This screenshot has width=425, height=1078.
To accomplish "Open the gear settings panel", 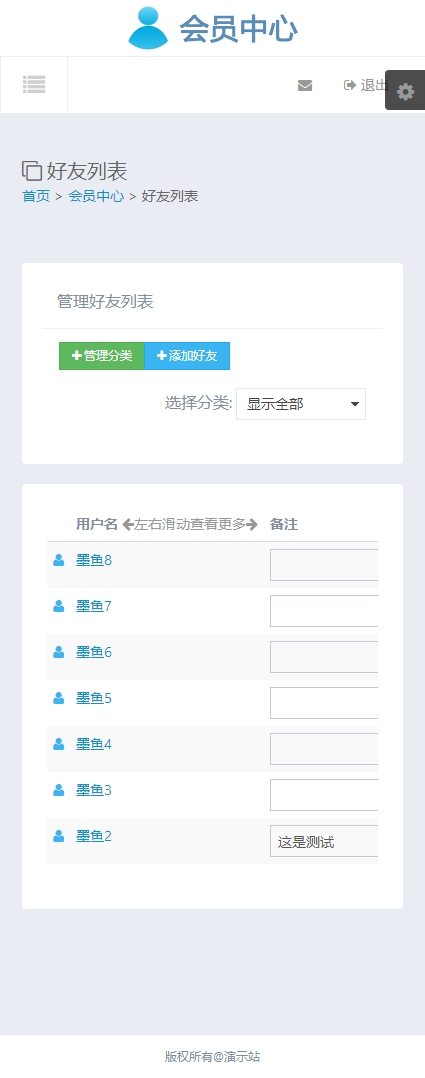I will [x=406, y=91].
